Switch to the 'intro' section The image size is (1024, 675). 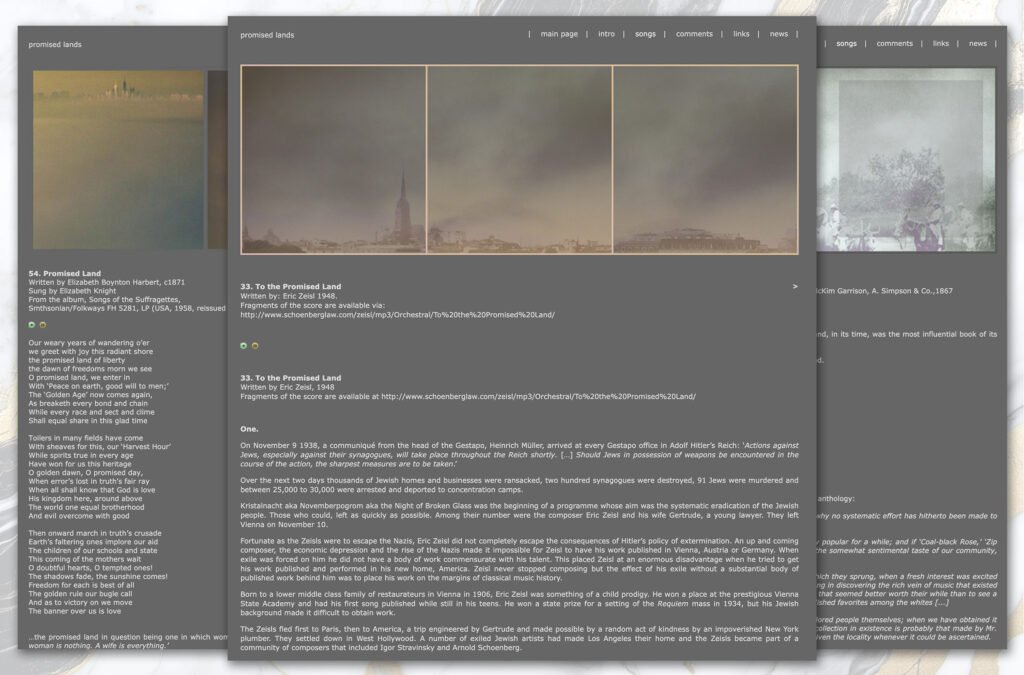(x=605, y=33)
